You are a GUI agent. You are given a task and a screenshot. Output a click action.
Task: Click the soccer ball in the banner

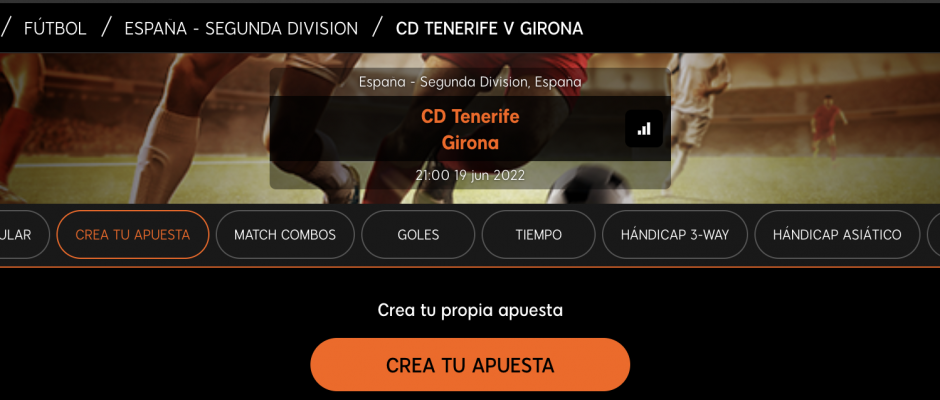click(586, 185)
